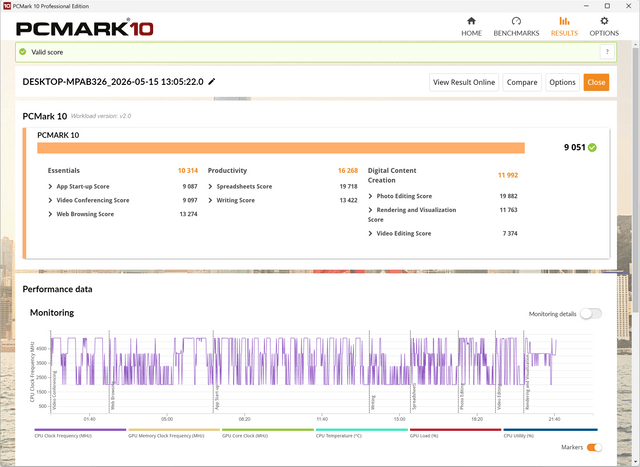Expand Web Browsing Score details
The image size is (640, 467).
(x=50, y=214)
